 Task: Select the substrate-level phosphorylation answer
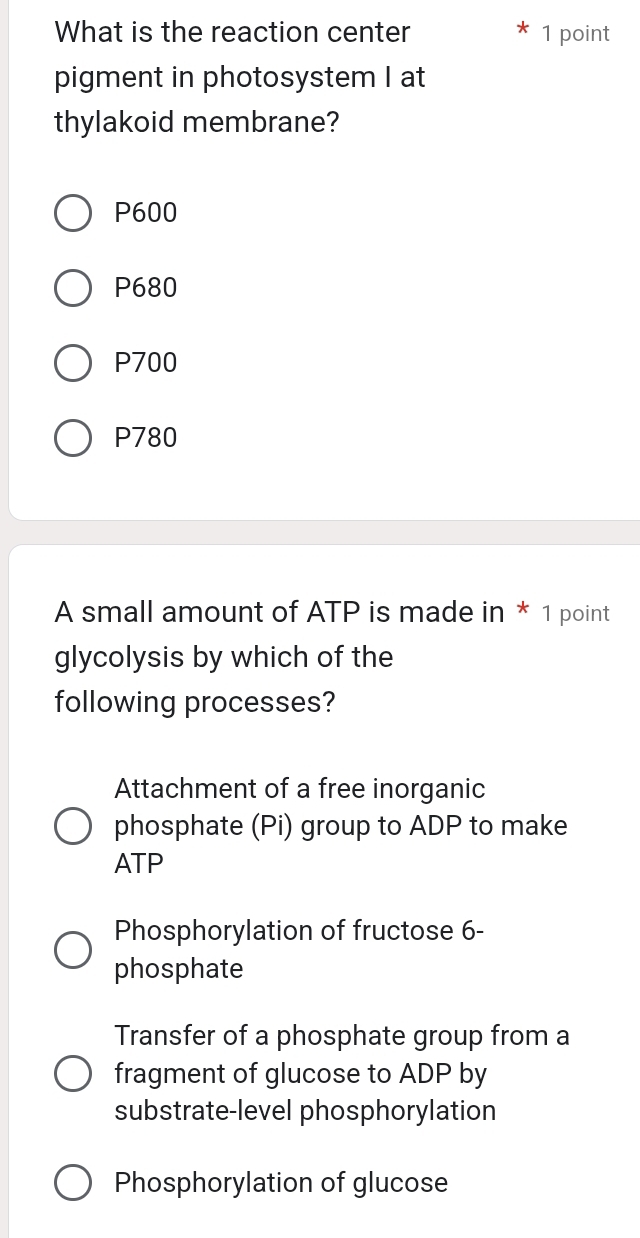point(72,1073)
